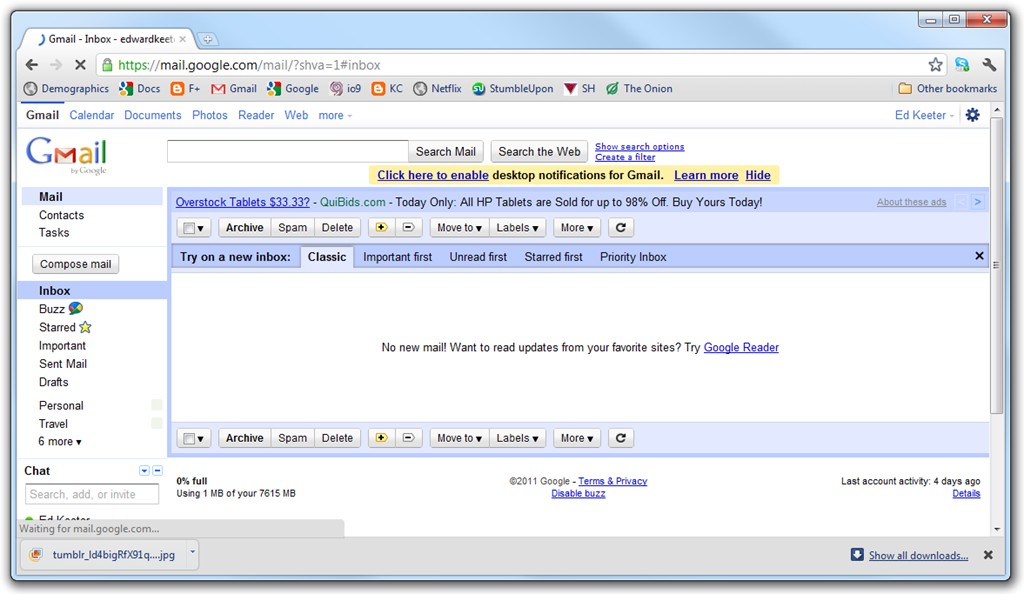Click the Compose mail button
This screenshot has width=1024, height=594.
tap(76, 264)
